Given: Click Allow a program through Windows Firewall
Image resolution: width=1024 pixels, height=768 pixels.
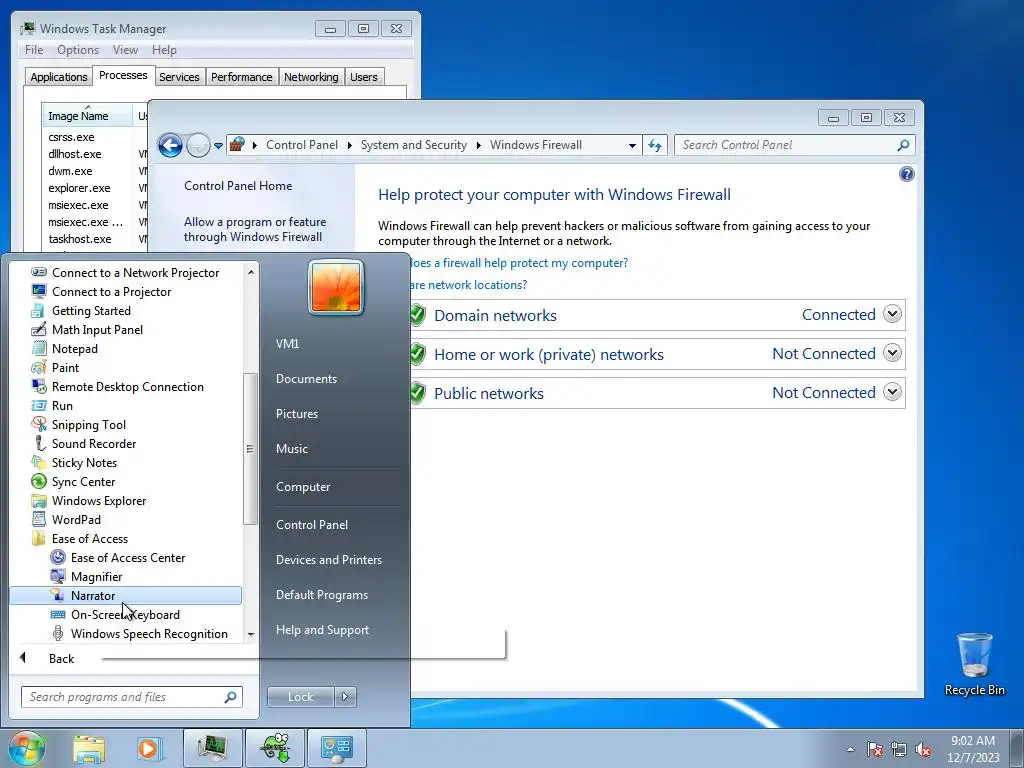Looking at the screenshot, I should tap(255, 229).
